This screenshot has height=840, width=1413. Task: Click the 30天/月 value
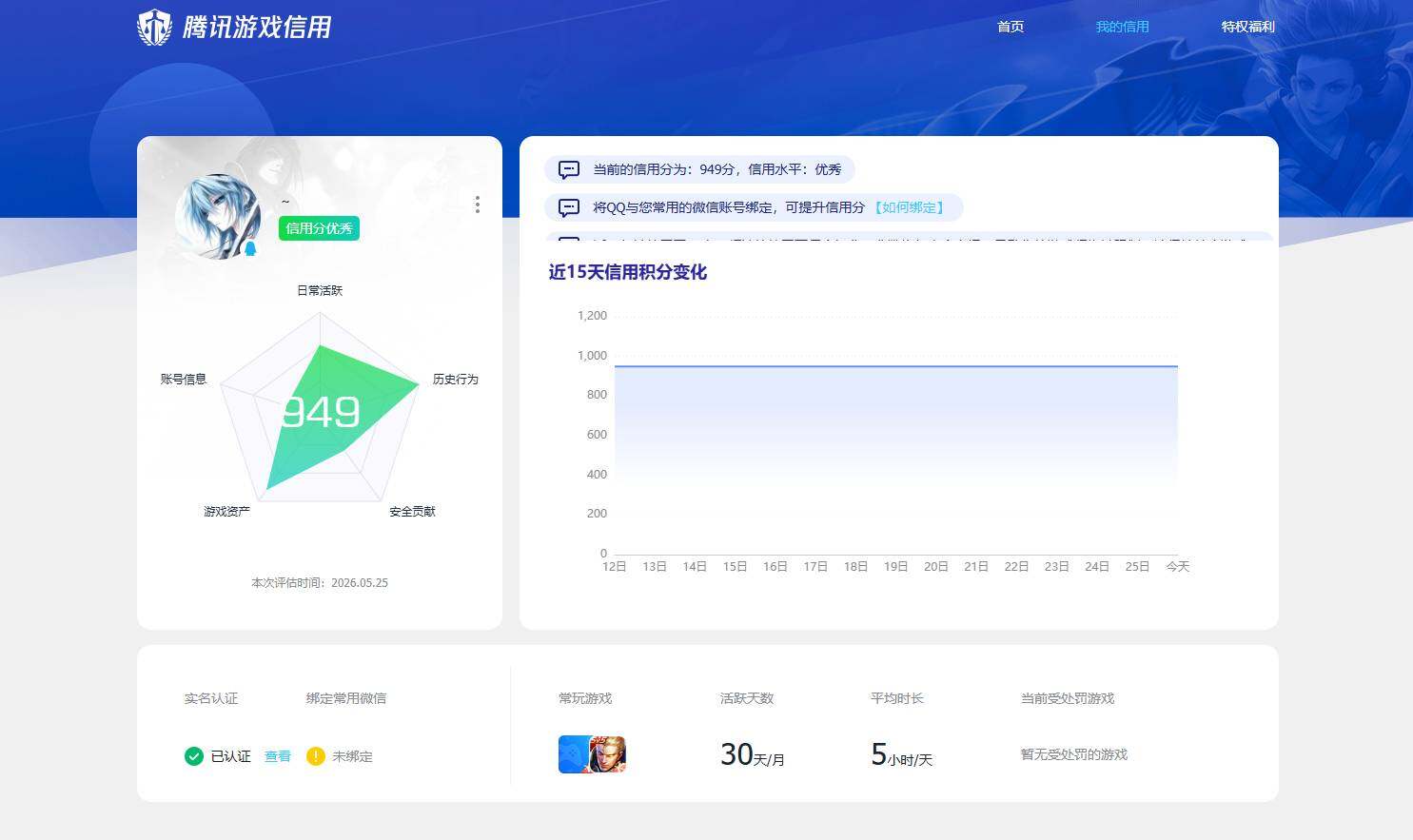753,754
